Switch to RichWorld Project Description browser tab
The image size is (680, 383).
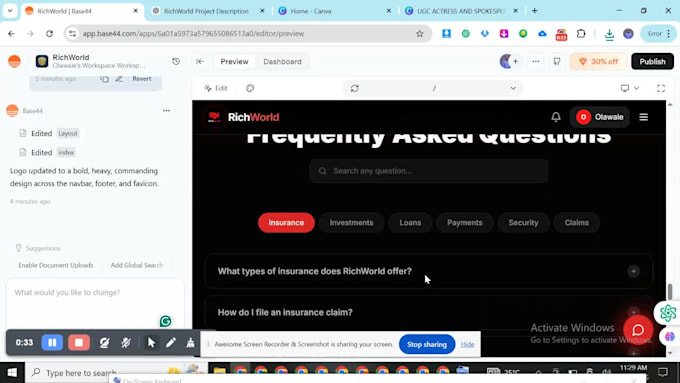click(208, 11)
